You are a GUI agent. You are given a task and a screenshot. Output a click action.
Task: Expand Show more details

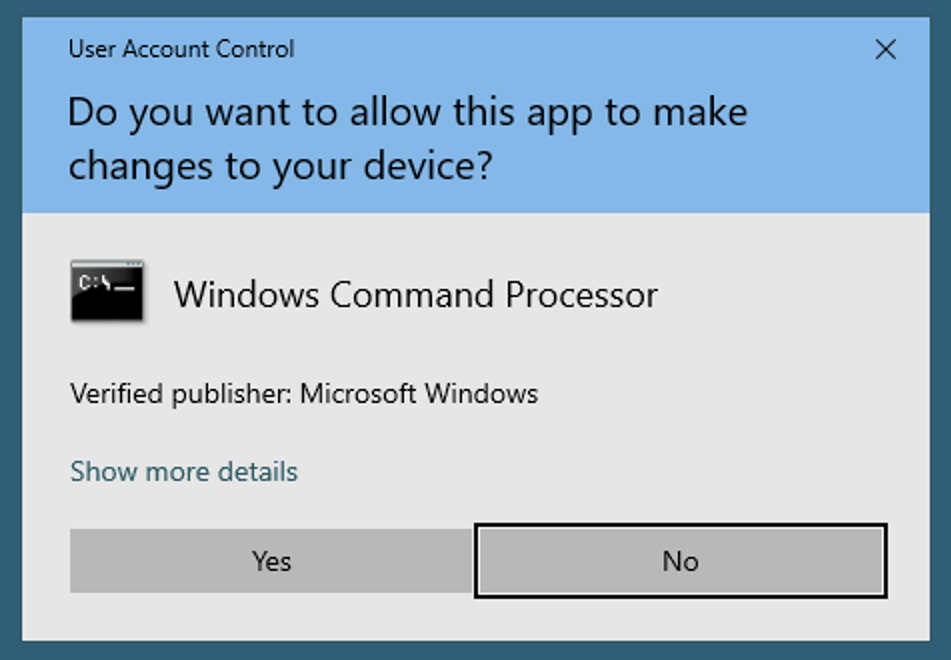[184, 471]
